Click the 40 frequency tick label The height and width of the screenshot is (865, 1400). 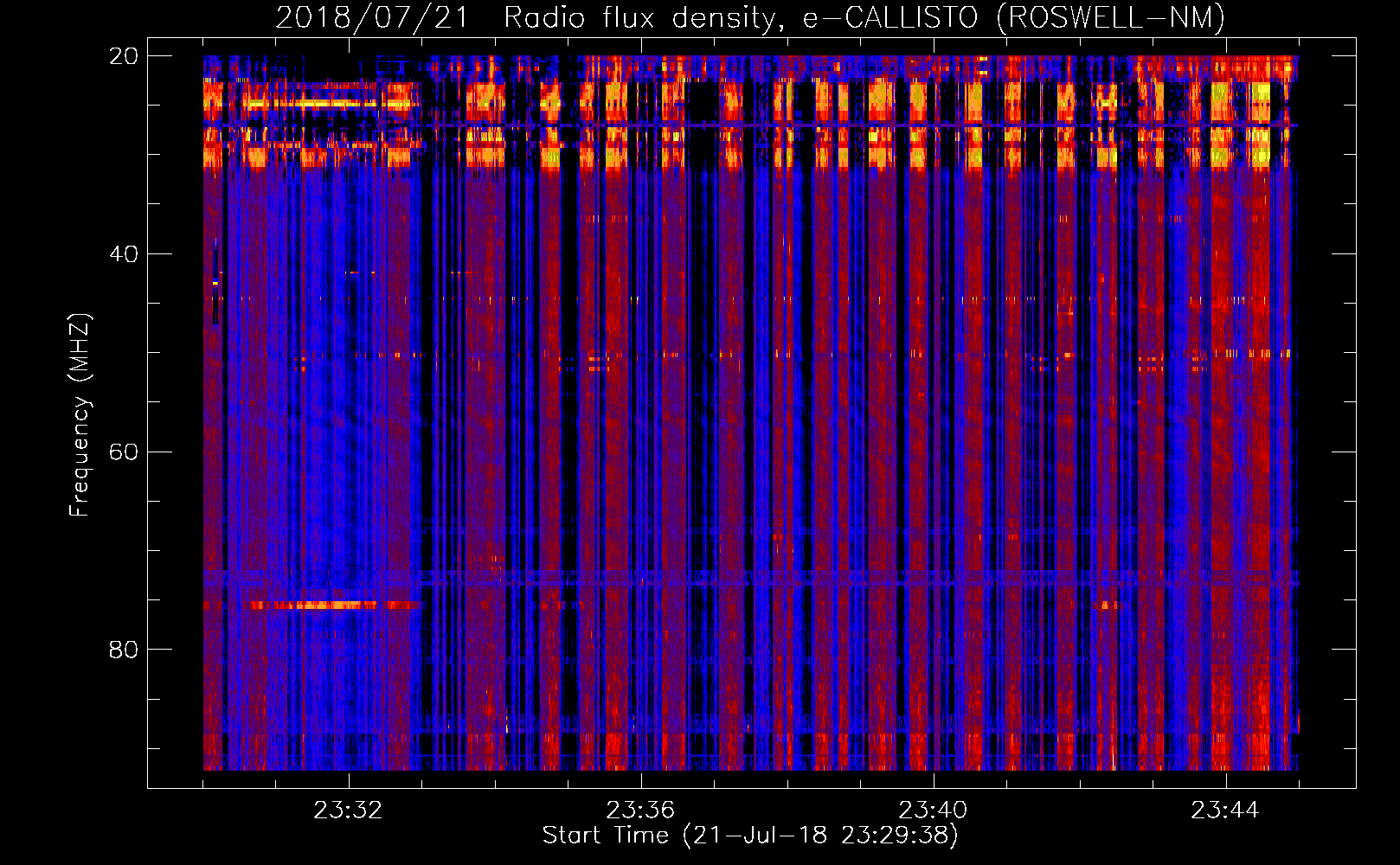click(124, 254)
